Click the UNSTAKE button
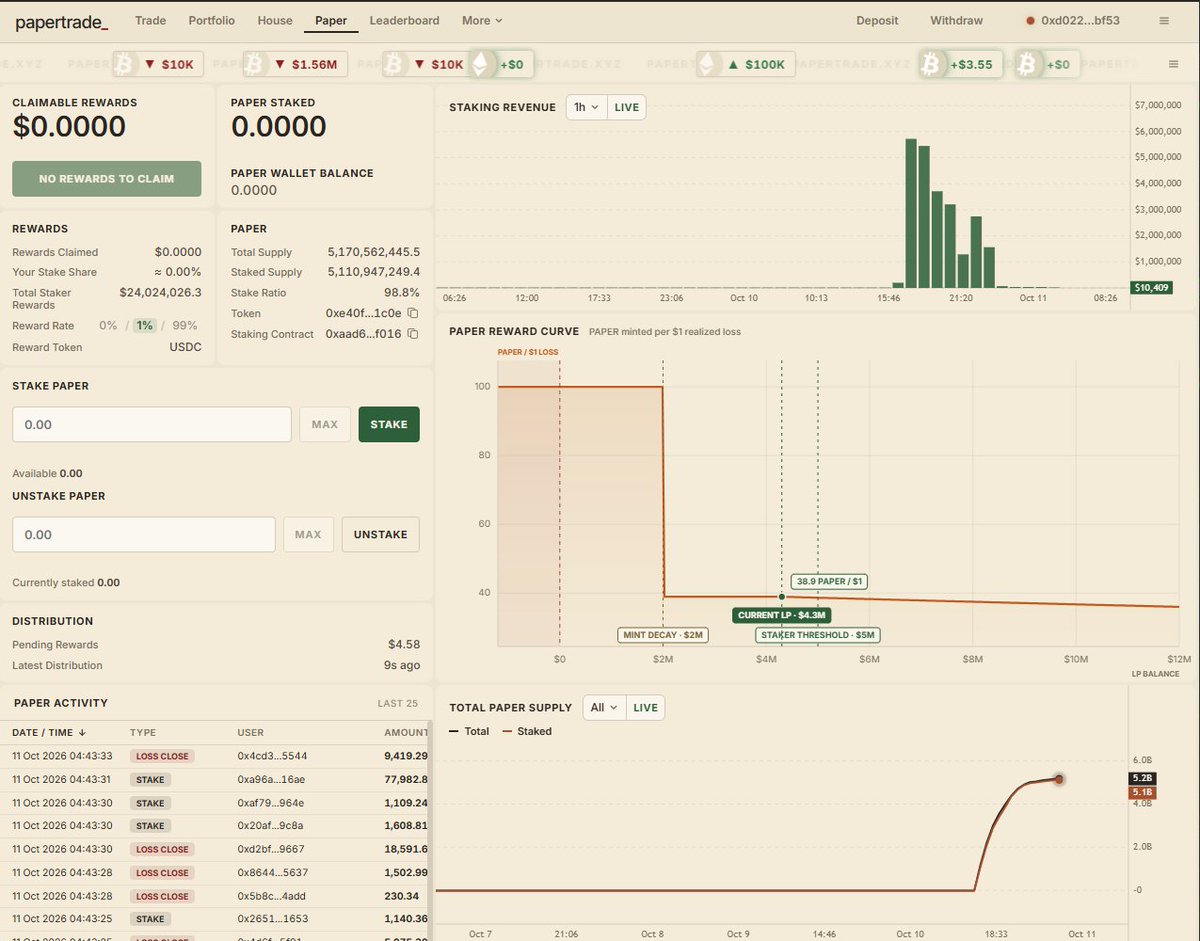The width and height of the screenshot is (1200, 941). point(381,534)
